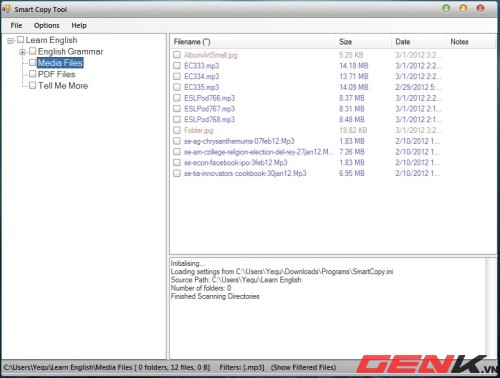Collapse the Learn English tree node
Screen dimensions: 500x378
[x=11, y=41]
